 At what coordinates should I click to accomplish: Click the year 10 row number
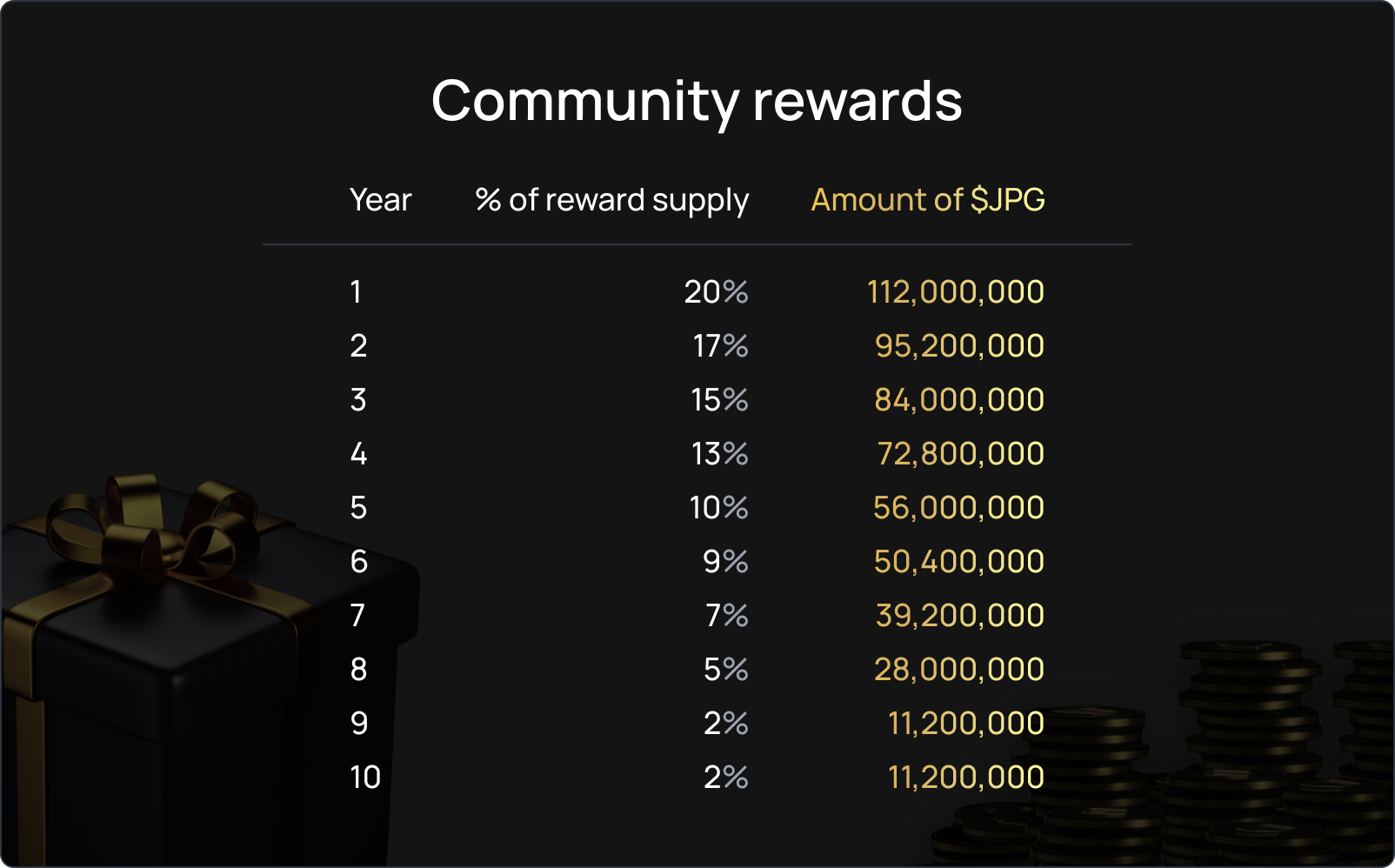click(x=365, y=778)
